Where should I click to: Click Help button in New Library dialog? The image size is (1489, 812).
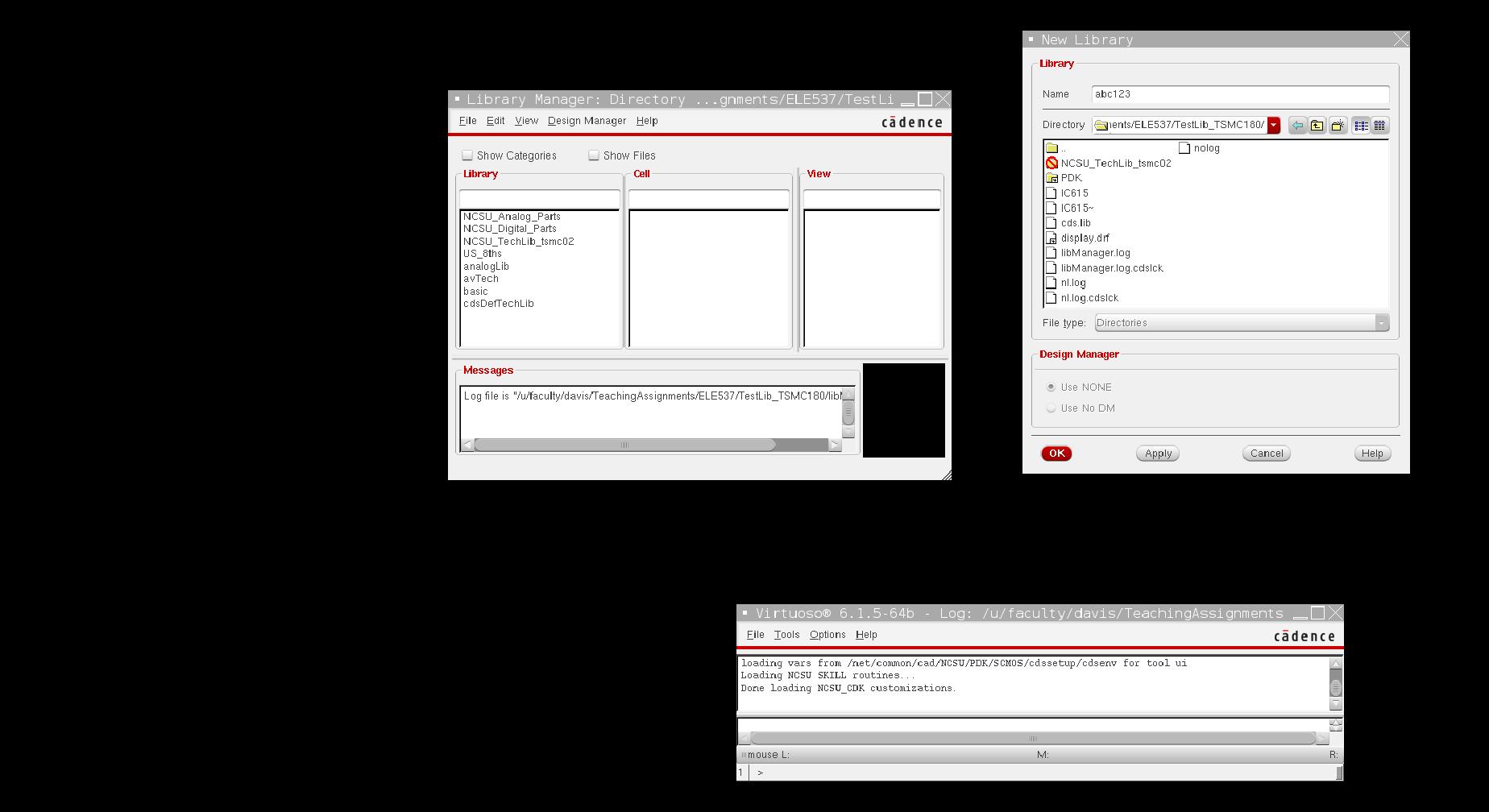click(1372, 454)
